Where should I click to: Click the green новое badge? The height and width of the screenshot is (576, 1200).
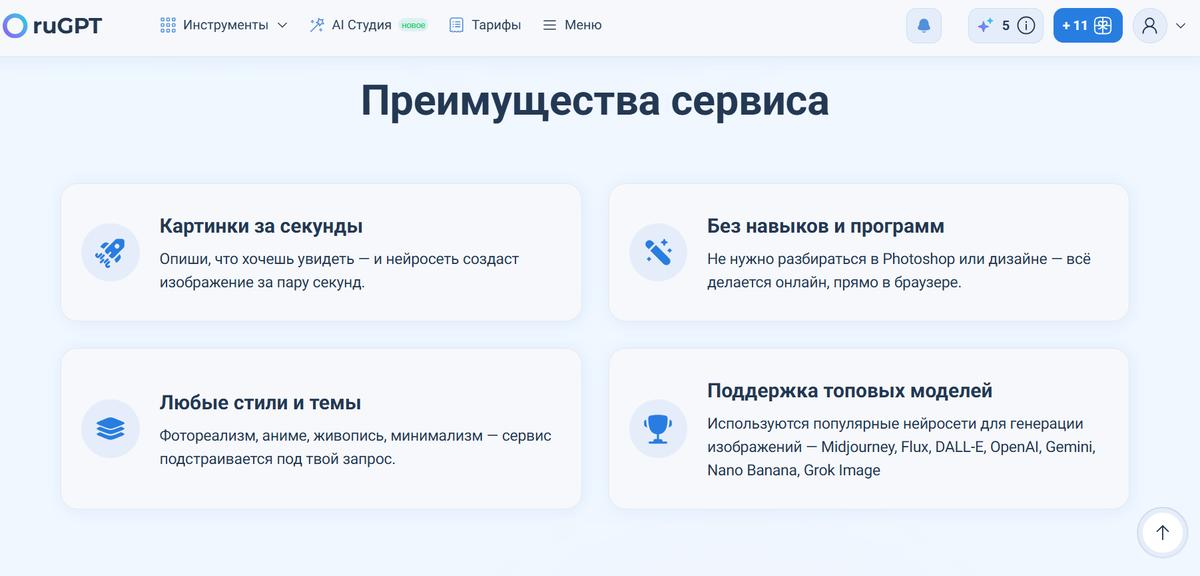412,26
